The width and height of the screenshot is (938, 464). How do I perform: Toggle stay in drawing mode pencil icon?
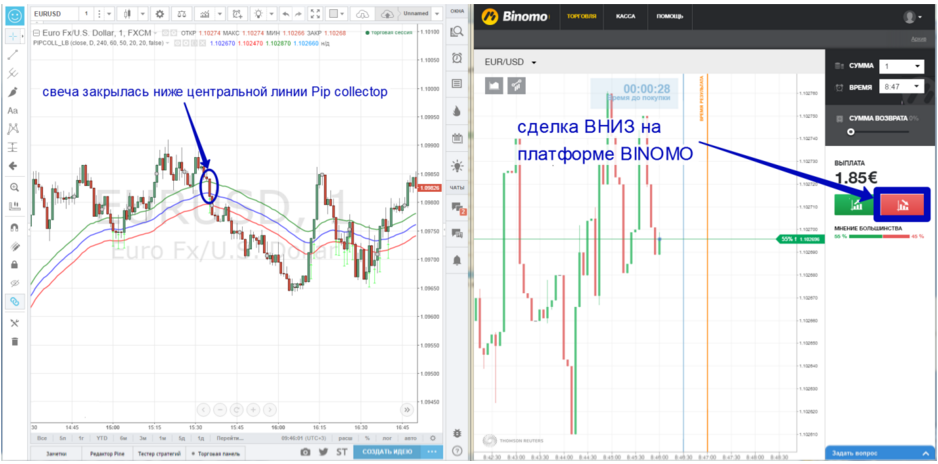[x=13, y=246]
